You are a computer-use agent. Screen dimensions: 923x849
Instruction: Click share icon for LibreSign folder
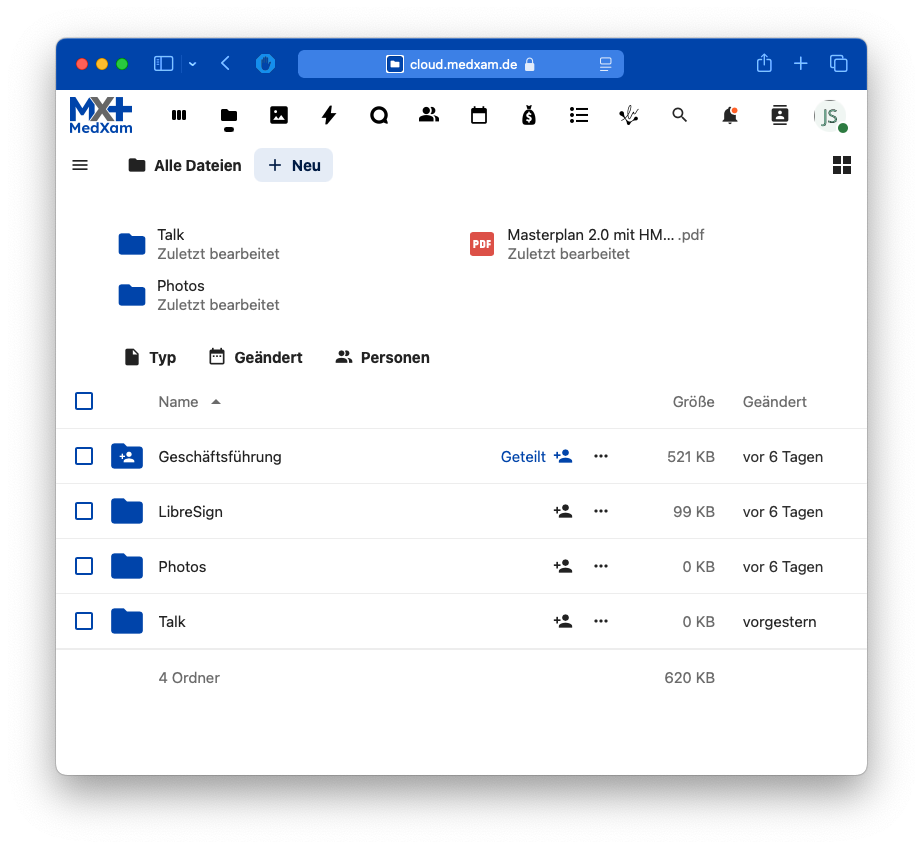(x=563, y=511)
